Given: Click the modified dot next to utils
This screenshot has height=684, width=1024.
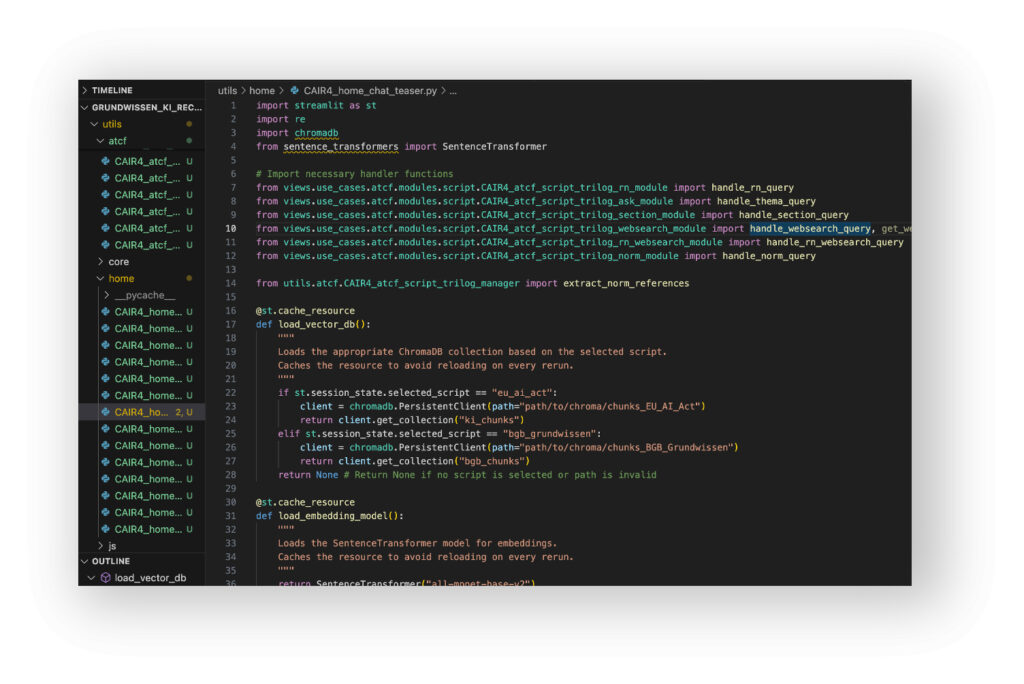Looking at the screenshot, I should [189, 124].
